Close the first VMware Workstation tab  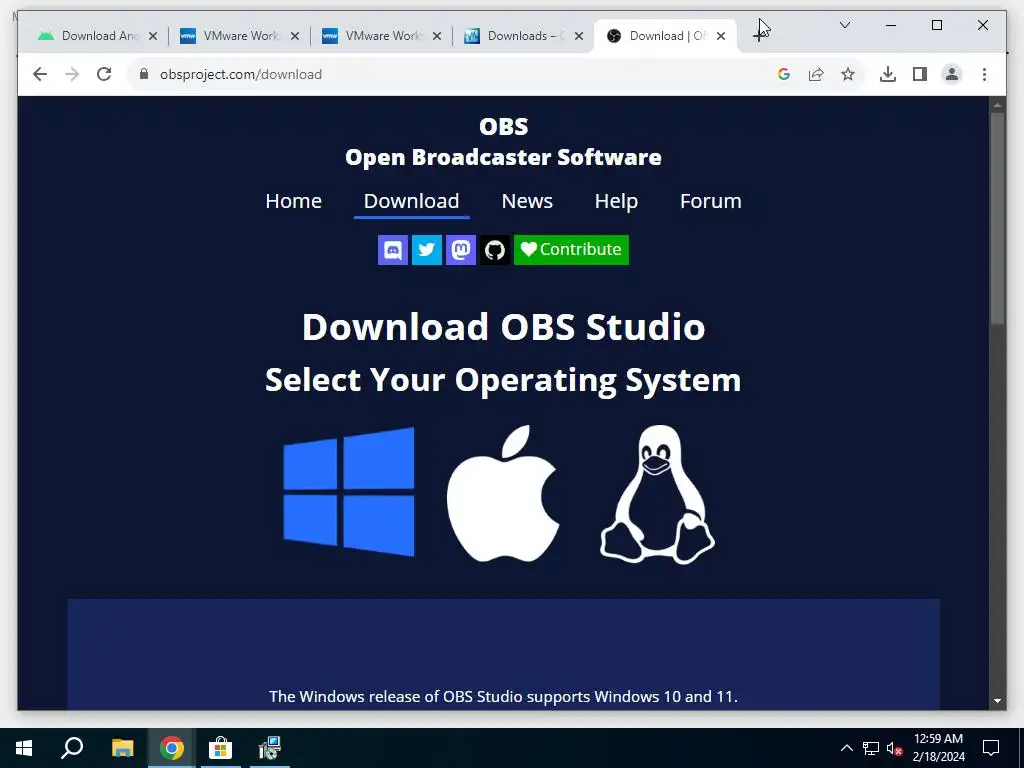tap(295, 36)
